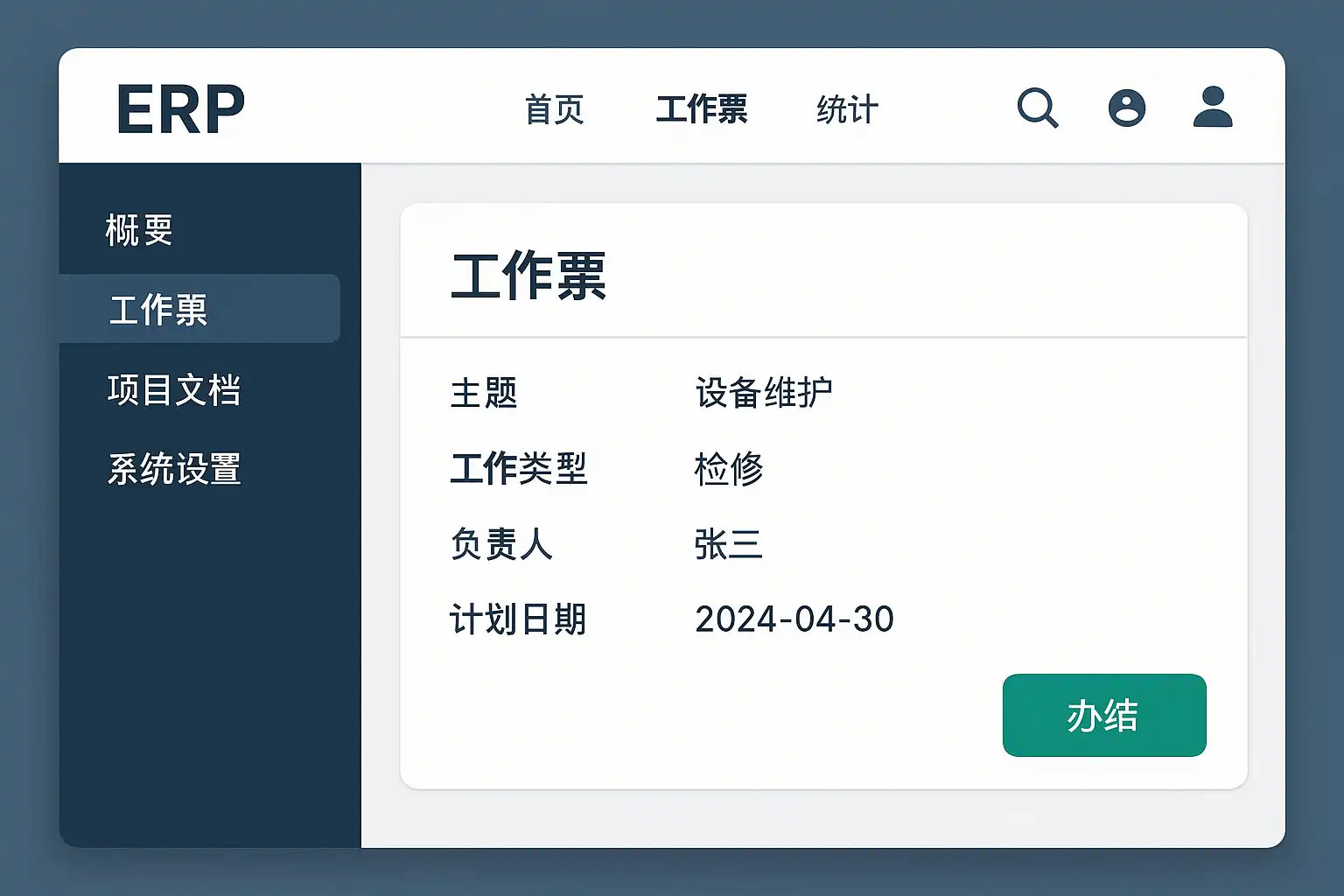Go to 首页 in top navigation
This screenshot has width=1344, height=896.
click(554, 110)
